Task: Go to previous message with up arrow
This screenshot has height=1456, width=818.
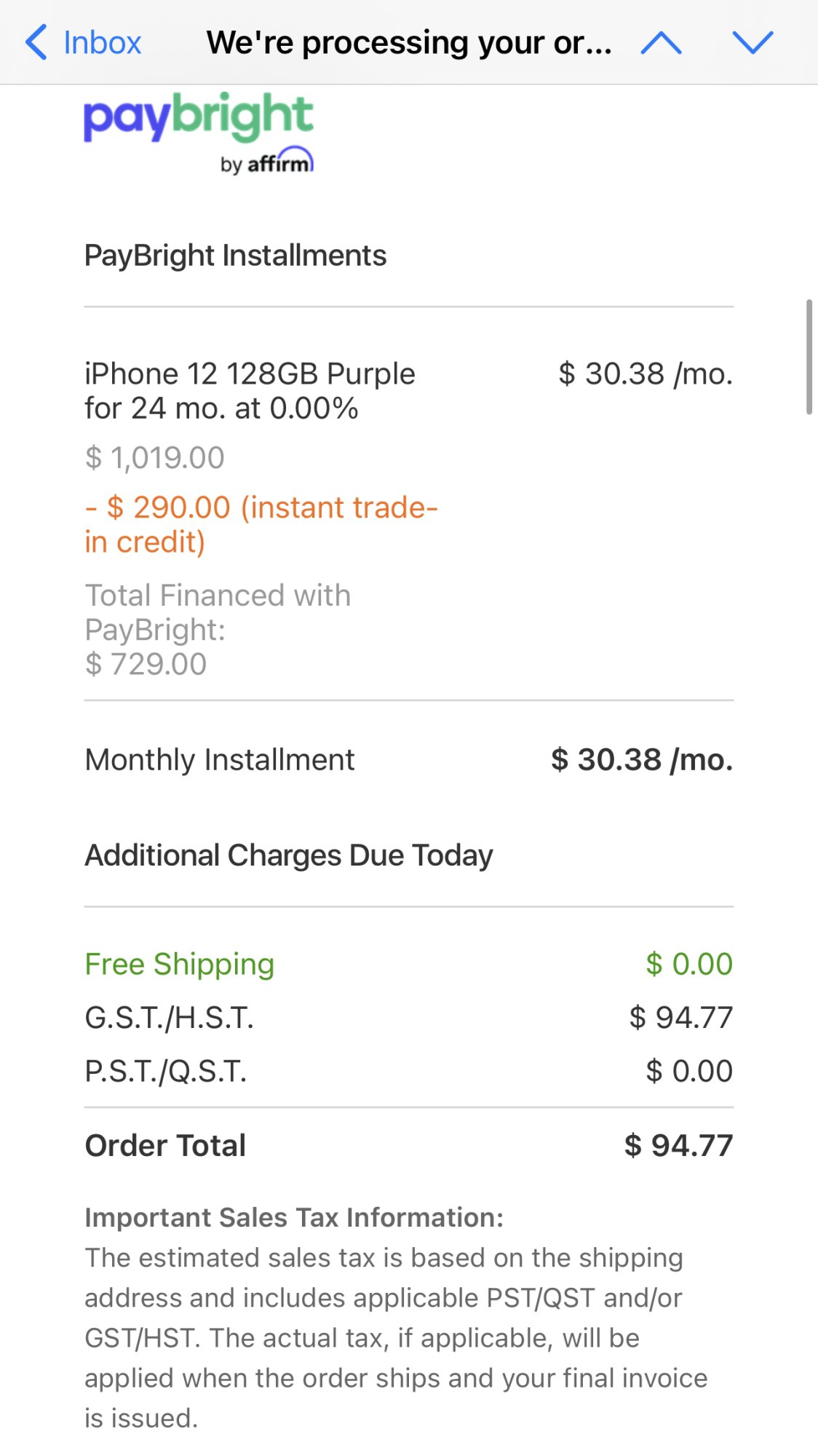Action: coord(661,43)
